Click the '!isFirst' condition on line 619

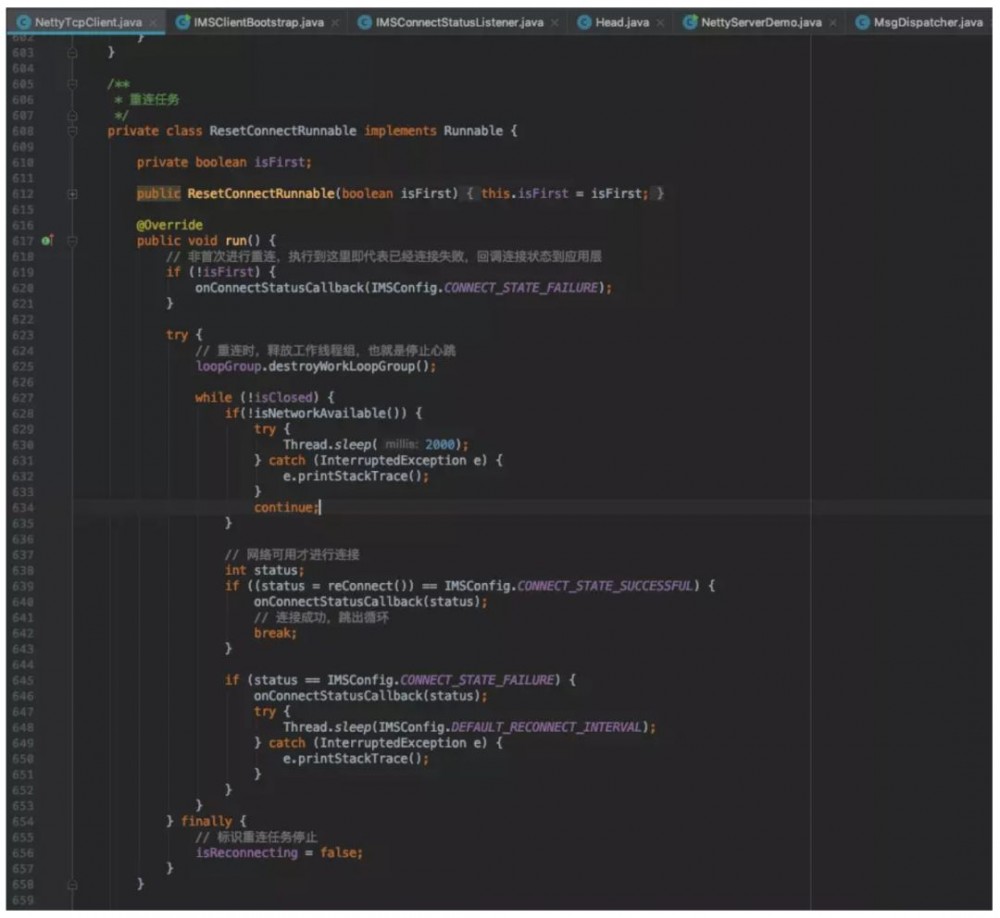[x=224, y=272]
